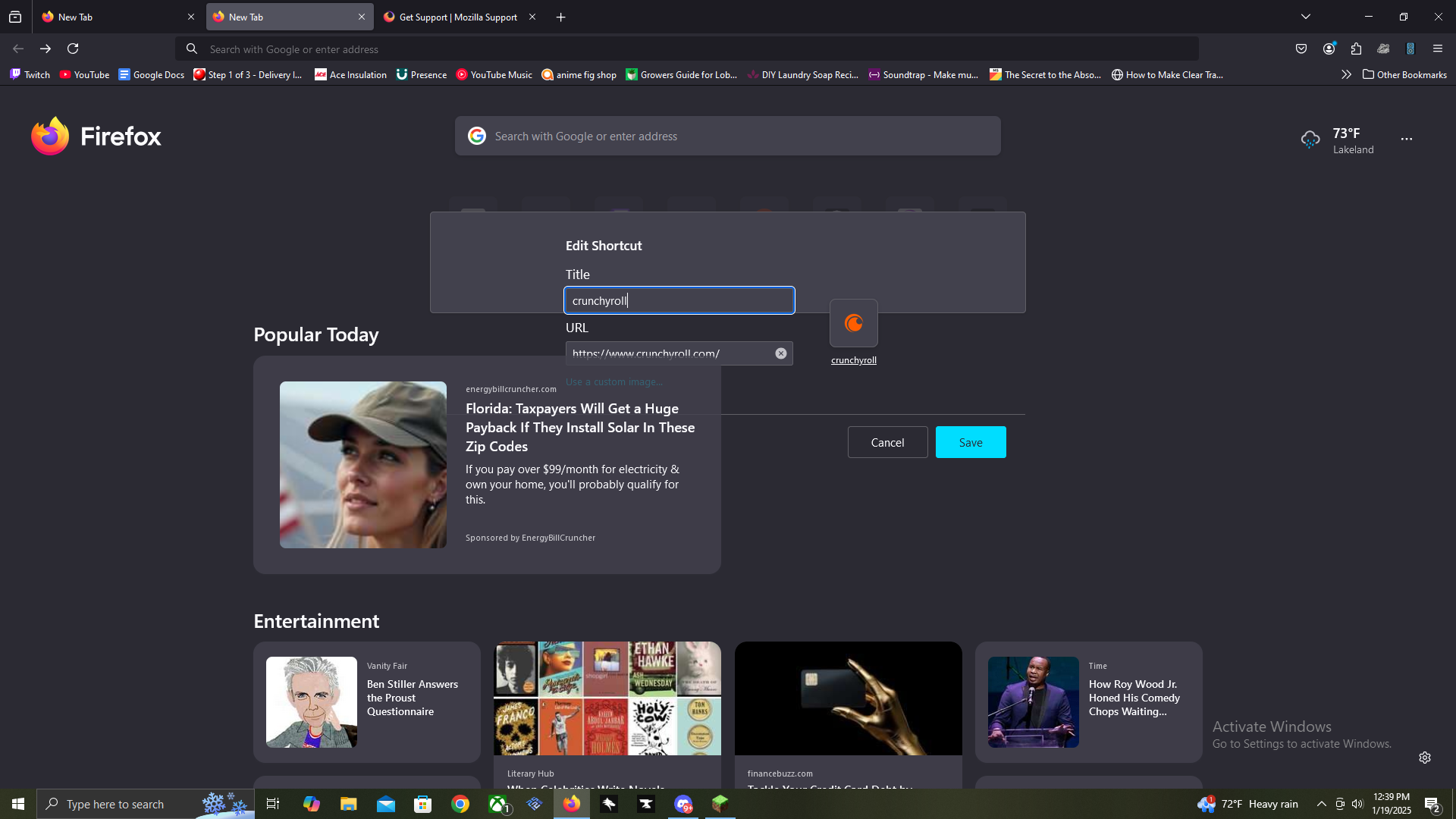
Task: Switch to Get Support Mozilla Support tab
Action: click(x=460, y=17)
